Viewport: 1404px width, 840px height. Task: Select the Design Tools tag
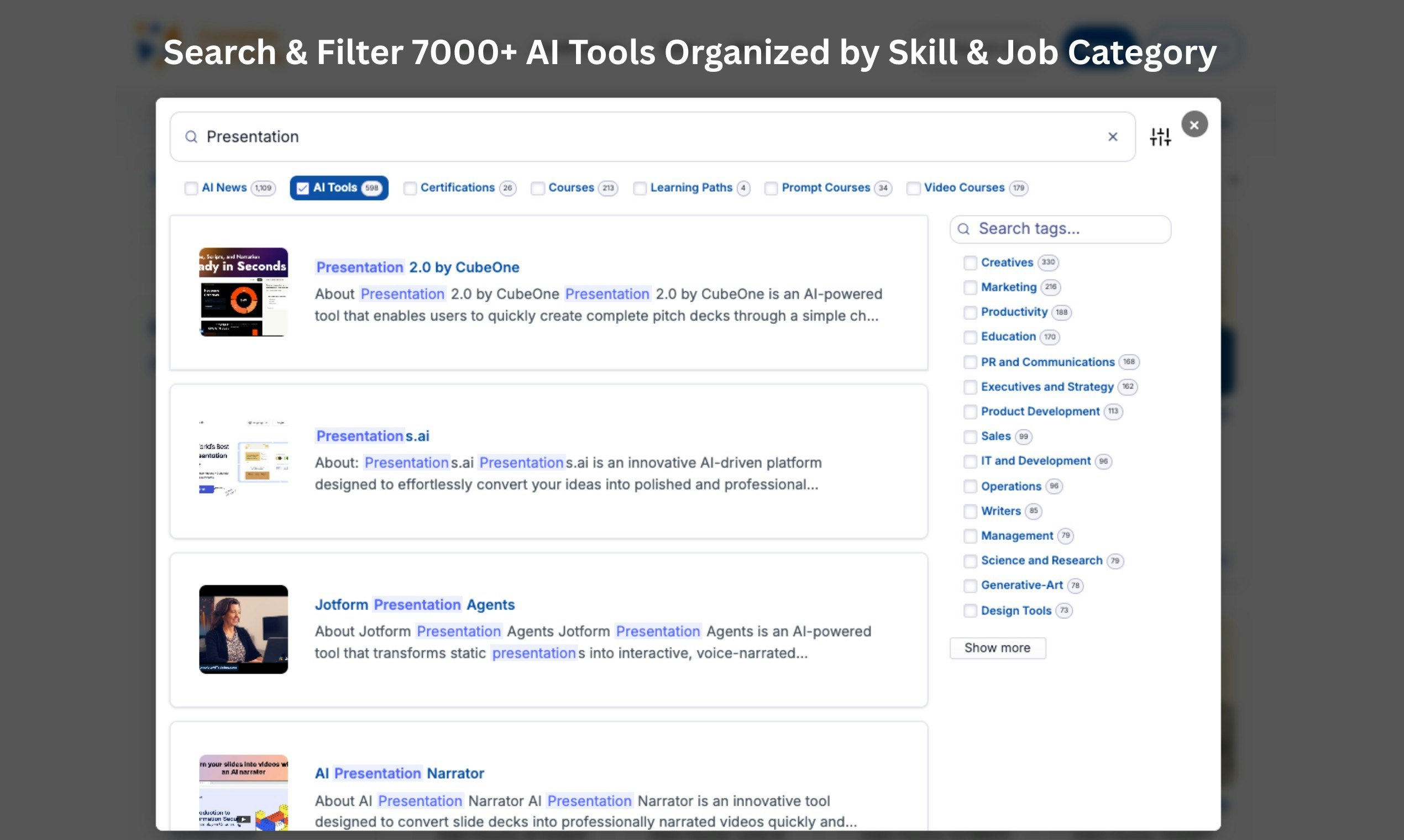coord(970,611)
